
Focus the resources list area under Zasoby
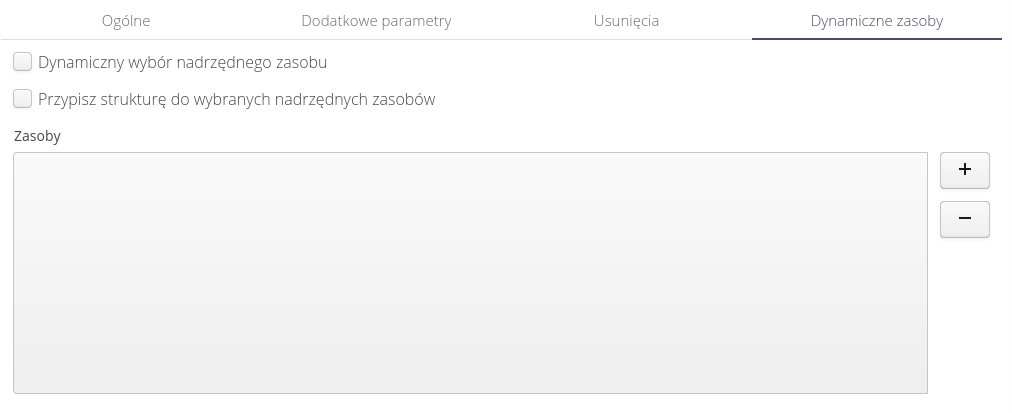pos(470,272)
